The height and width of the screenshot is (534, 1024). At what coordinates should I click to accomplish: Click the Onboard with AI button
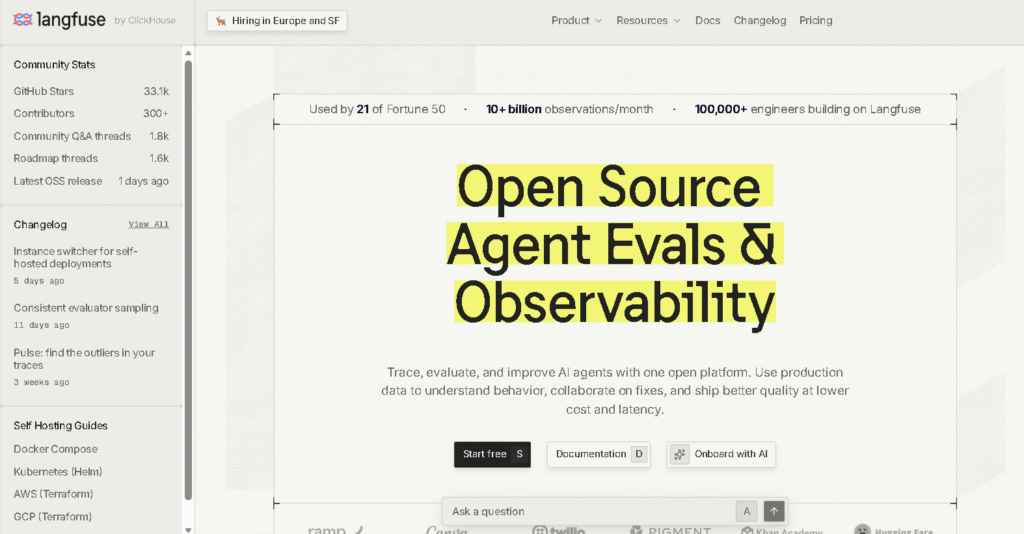pyautogui.click(x=721, y=454)
